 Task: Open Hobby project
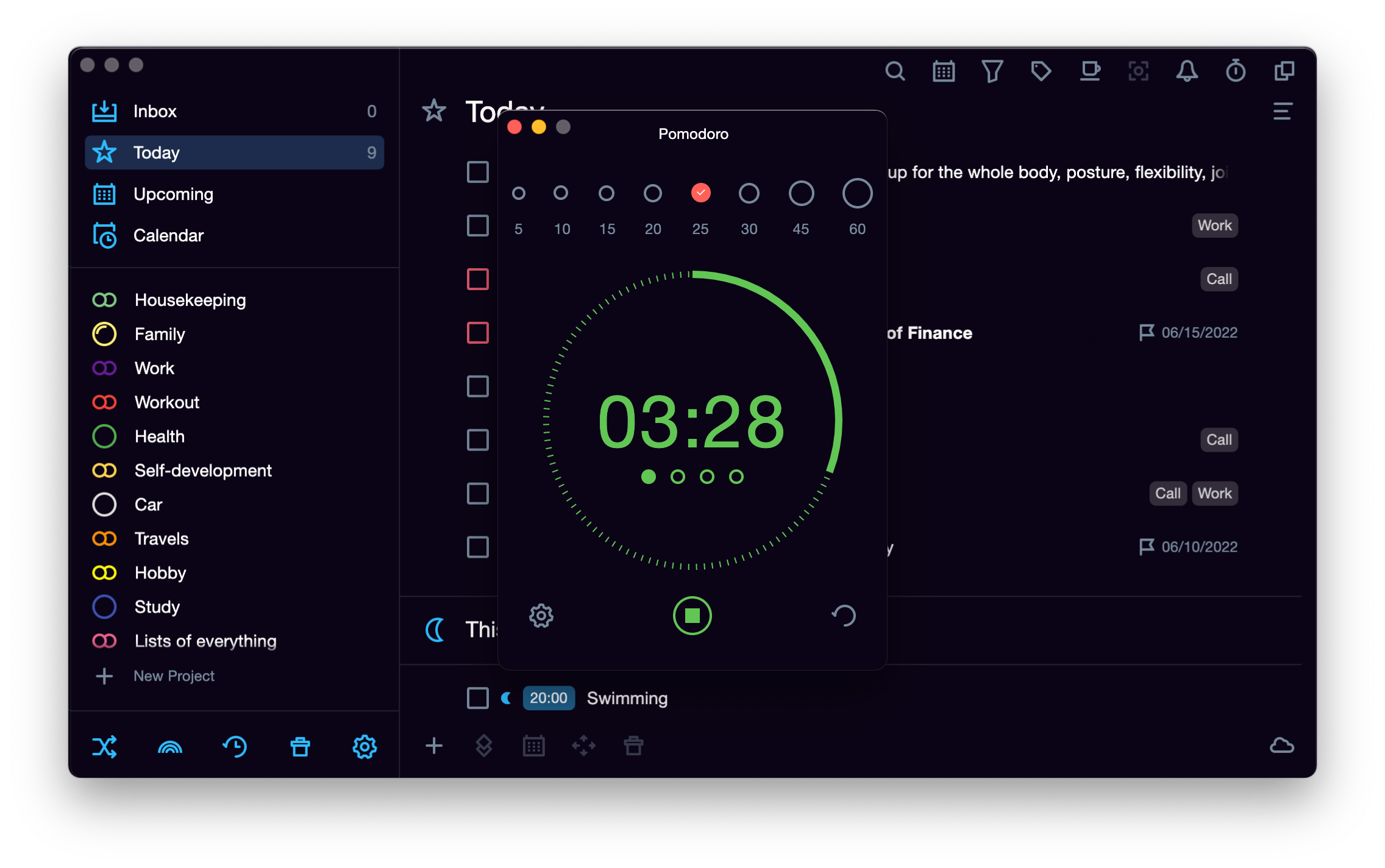[235, 573]
